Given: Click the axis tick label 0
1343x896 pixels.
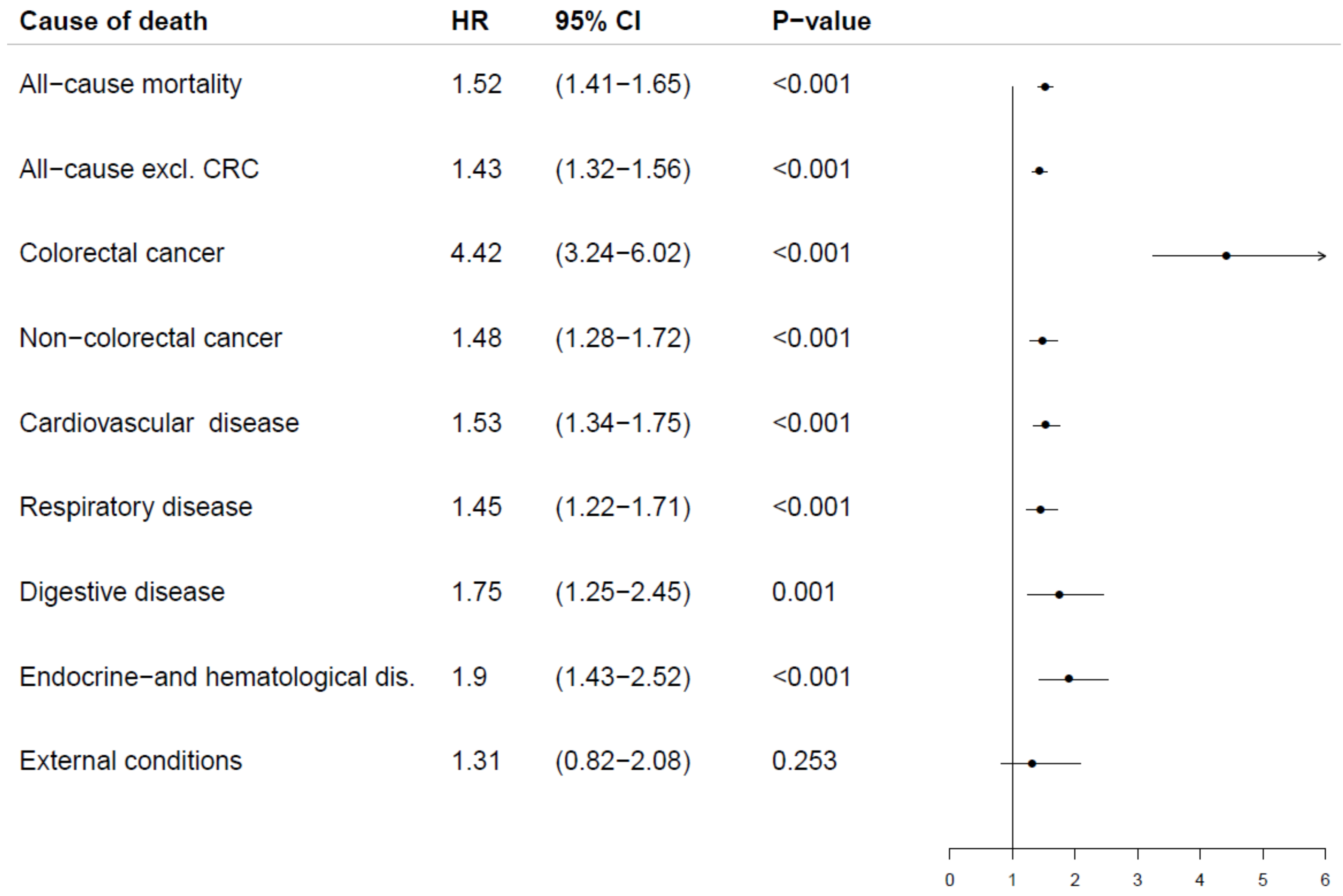Looking at the screenshot, I should coord(949,880).
